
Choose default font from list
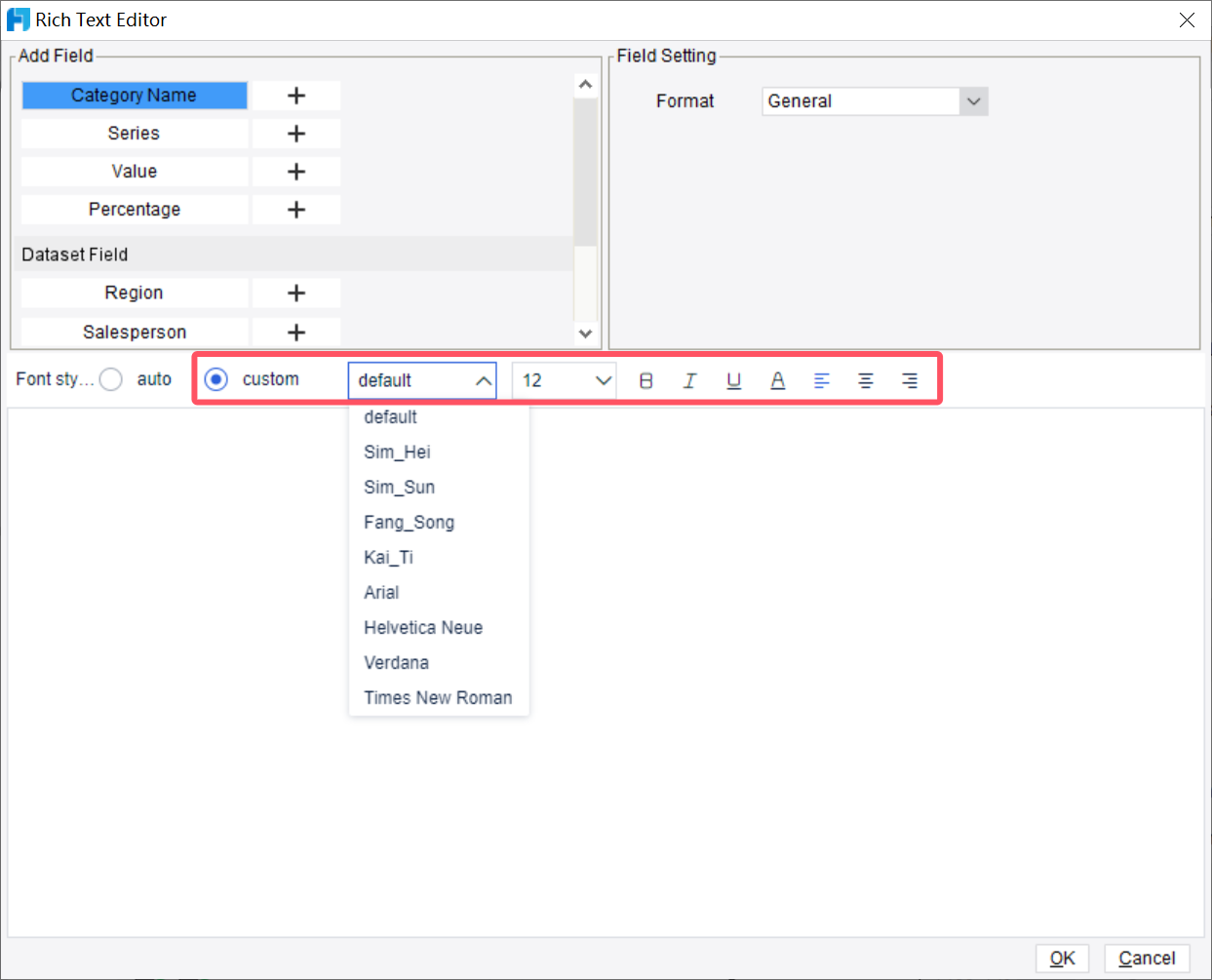click(x=439, y=417)
